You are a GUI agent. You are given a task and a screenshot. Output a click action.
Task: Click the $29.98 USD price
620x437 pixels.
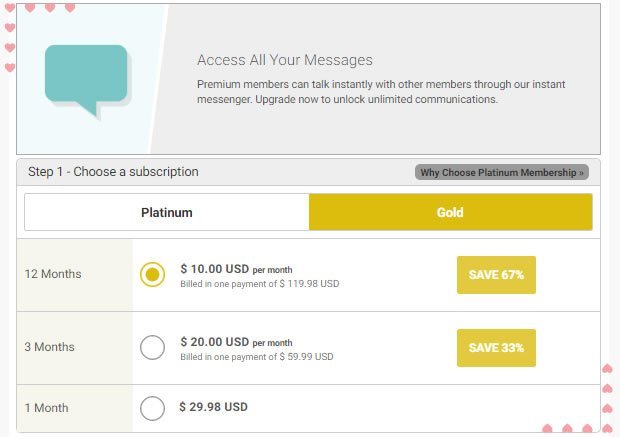click(x=214, y=407)
